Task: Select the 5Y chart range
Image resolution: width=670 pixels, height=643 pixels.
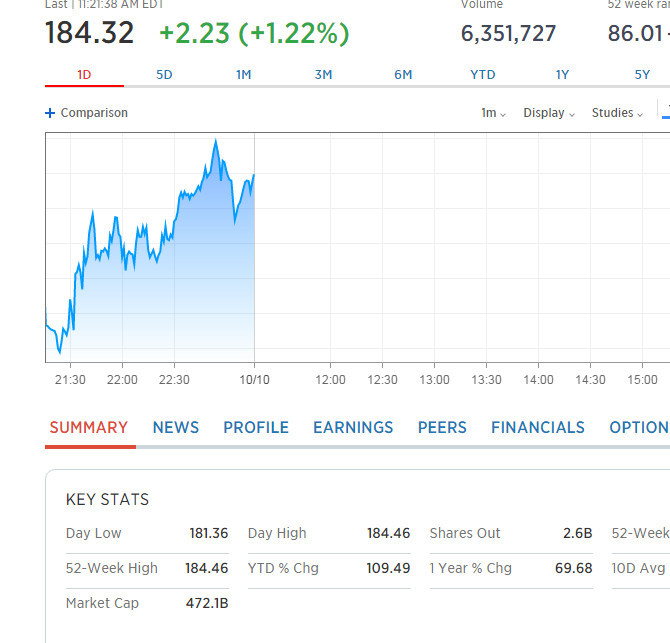Action: [x=642, y=75]
